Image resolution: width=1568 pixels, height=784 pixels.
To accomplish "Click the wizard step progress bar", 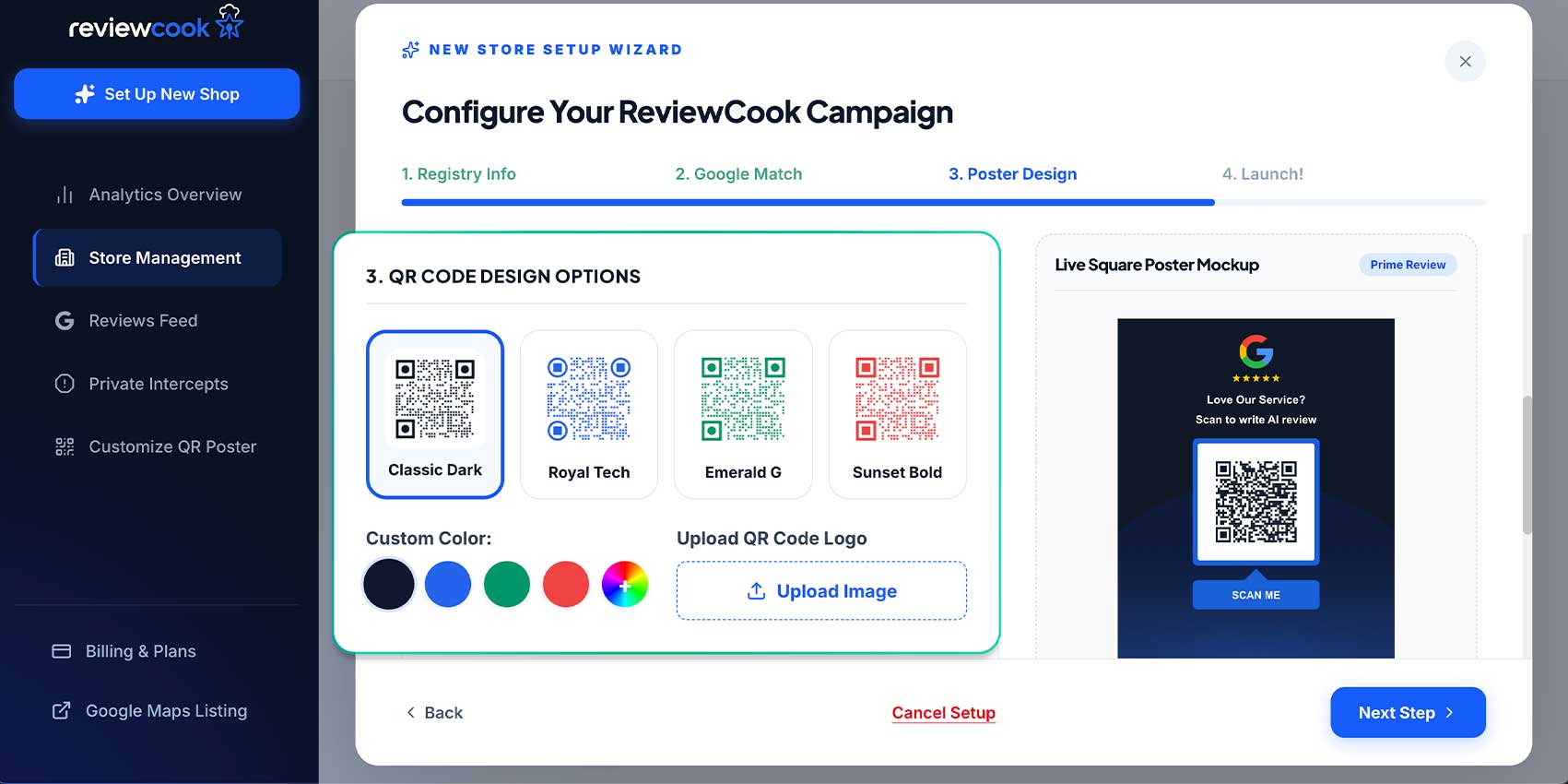I will tap(943, 202).
